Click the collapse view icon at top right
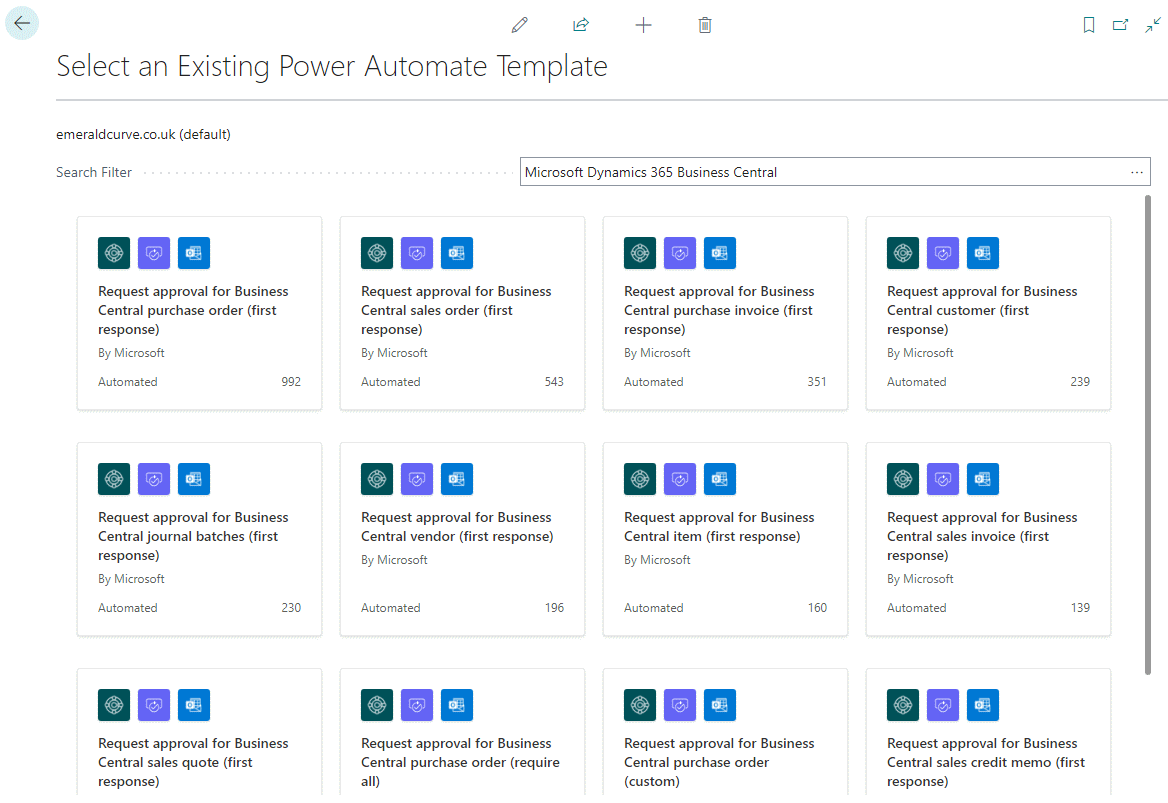Screen dimensions: 1168x803 coord(1153,24)
